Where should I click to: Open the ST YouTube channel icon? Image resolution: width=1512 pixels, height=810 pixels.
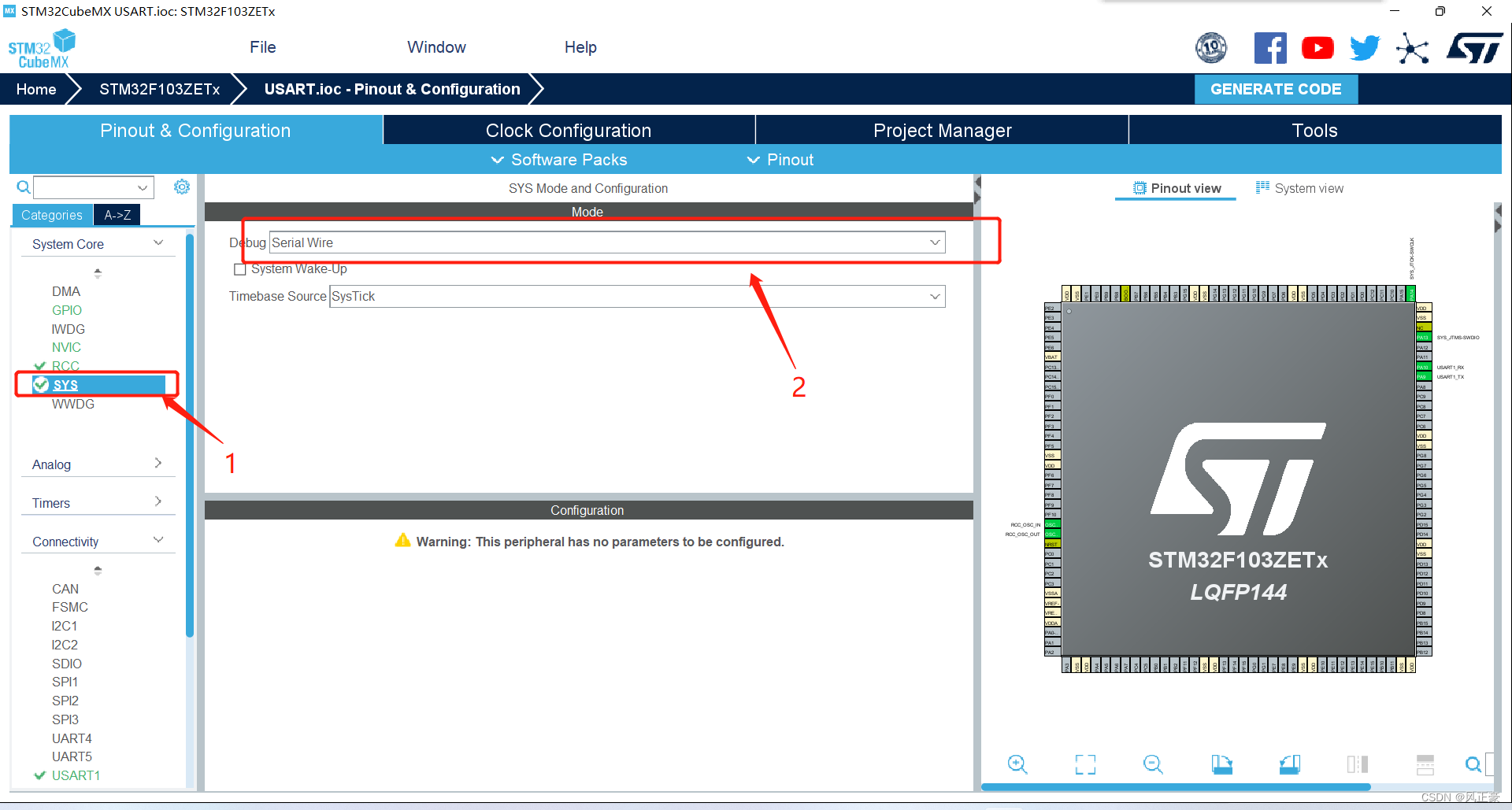point(1317,48)
